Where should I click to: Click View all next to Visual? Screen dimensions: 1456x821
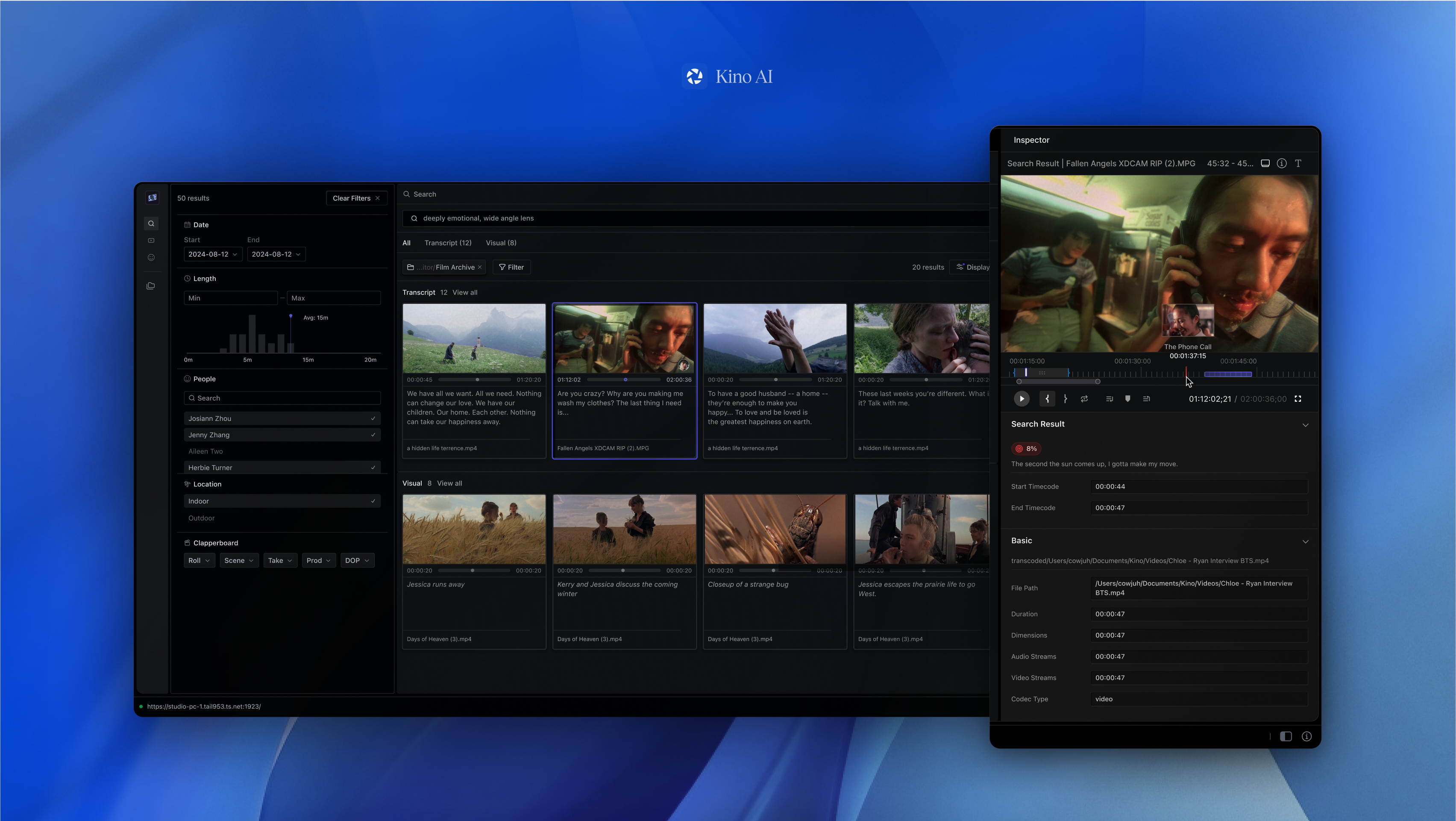(449, 483)
